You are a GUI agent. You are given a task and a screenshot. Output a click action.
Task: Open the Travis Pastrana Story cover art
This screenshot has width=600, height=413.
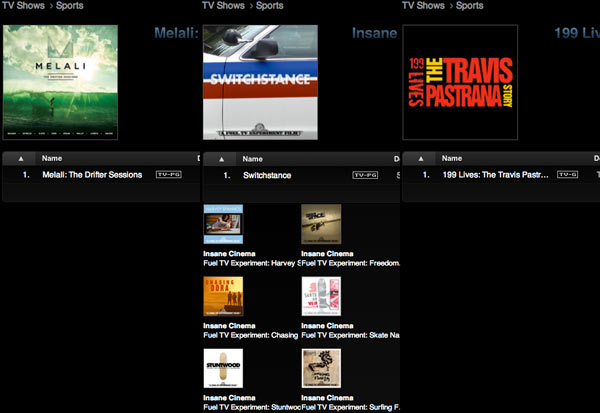pos(460,82)
